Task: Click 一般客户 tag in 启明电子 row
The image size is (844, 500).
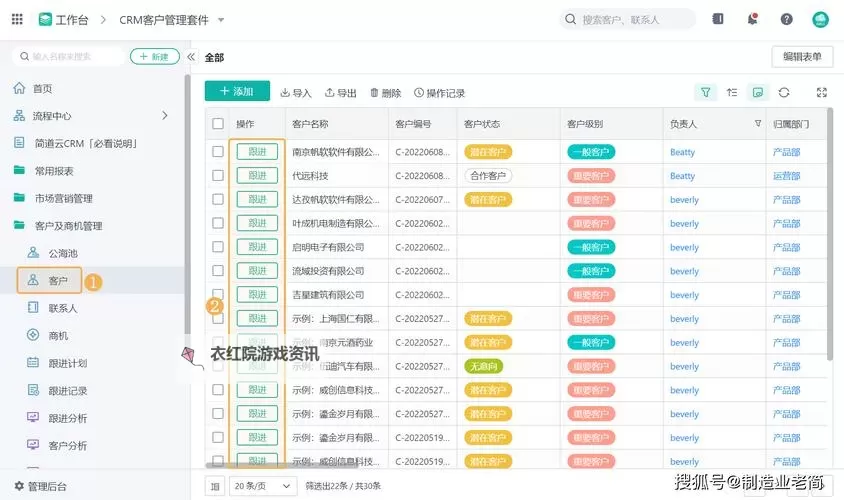Action: (x=591, y=247)
